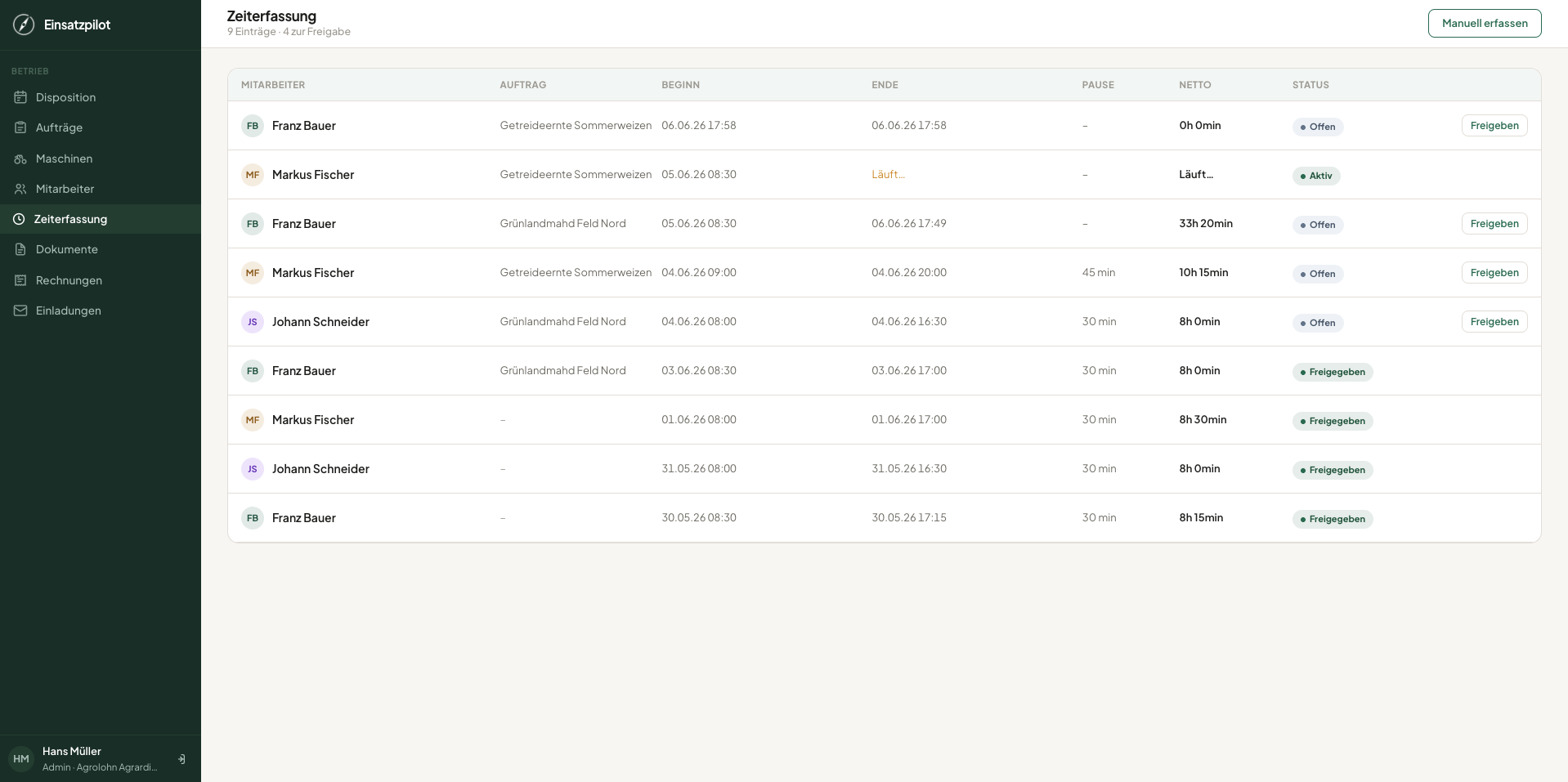Click the BEGINN column header
The height and width of the screenshot is (782, 1568).
(x=681, y=85)
